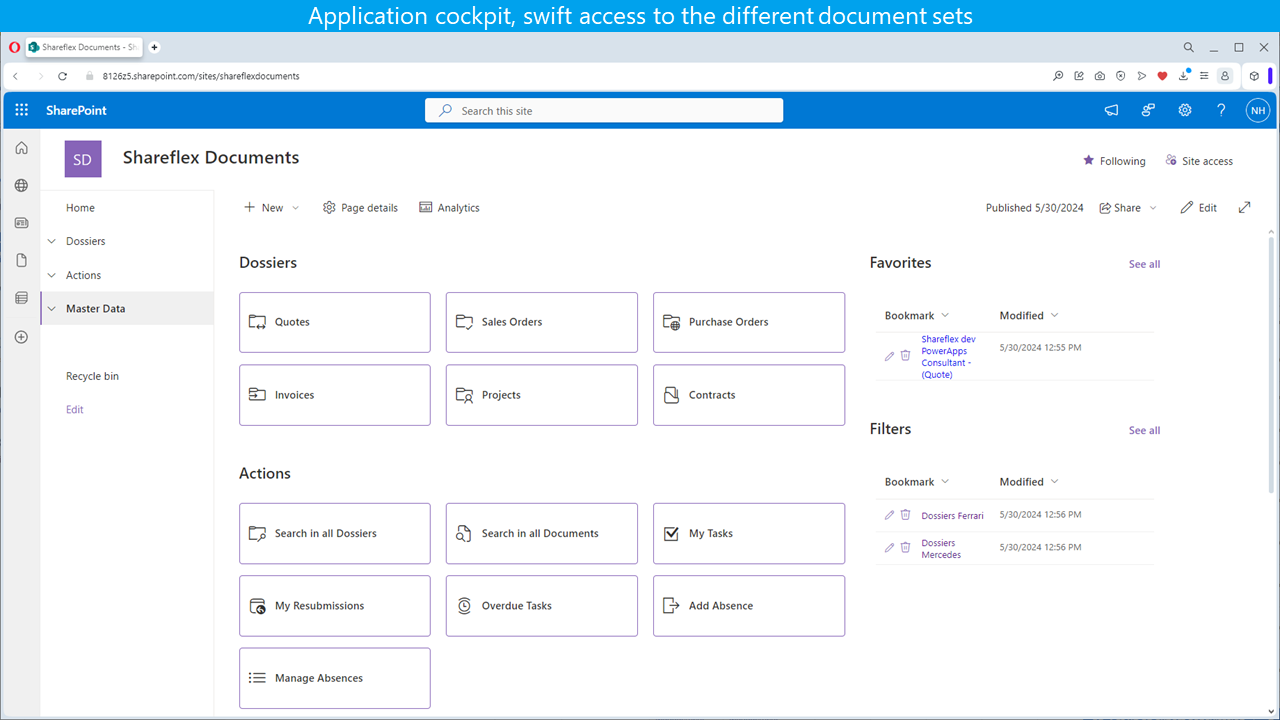Click See all next to Favorites

(1144, 264)
